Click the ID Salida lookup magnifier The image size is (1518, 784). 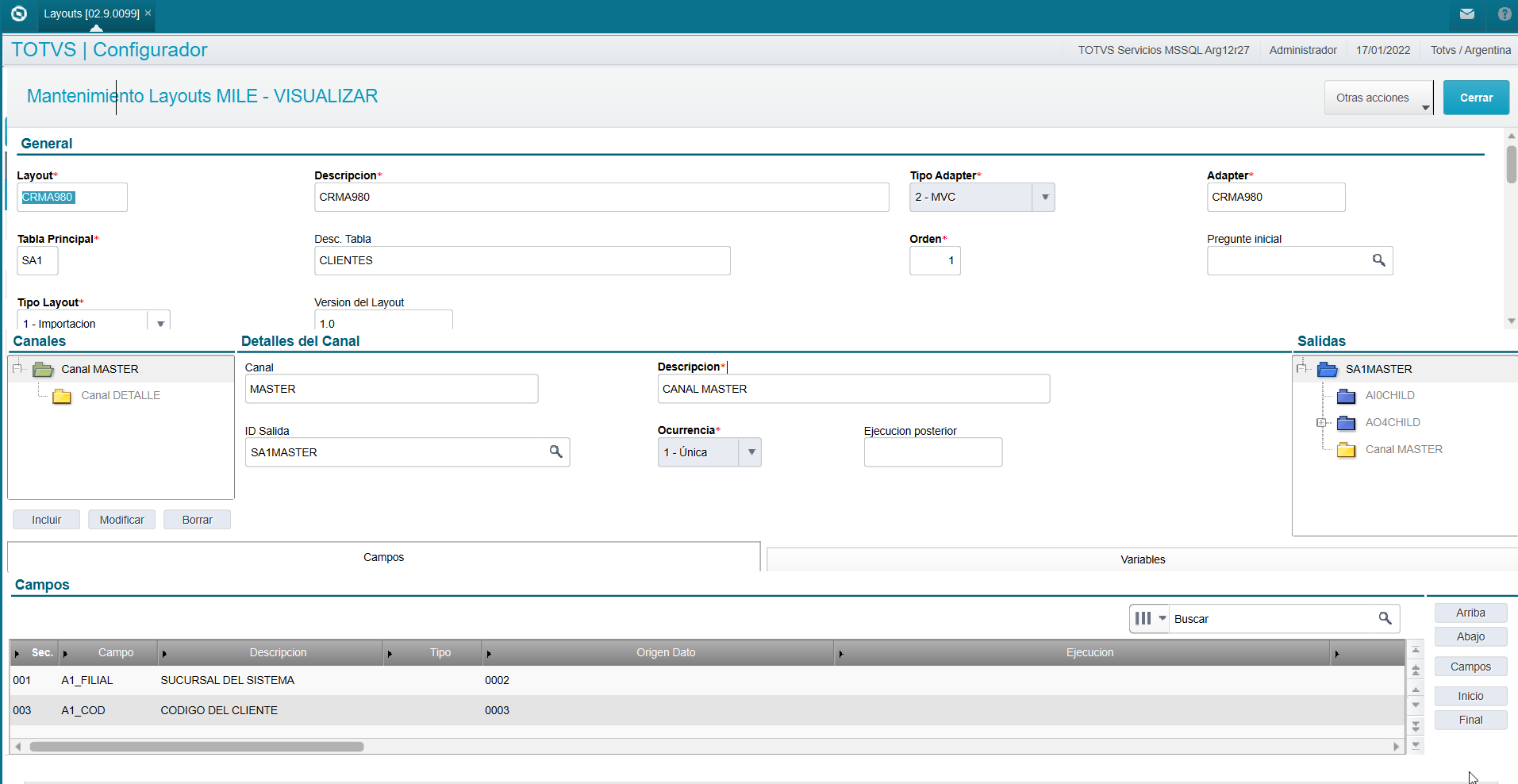(x=556, y=452)
